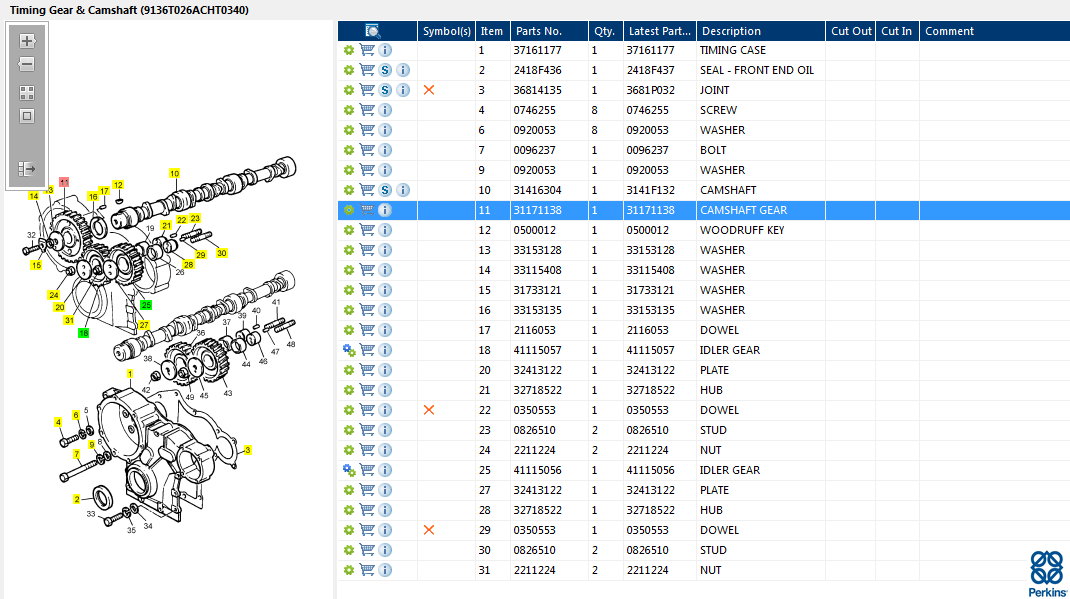Select part number 31733121 cell
The height and width of the screenshot is (599, 1070).
tap(537, 290)
